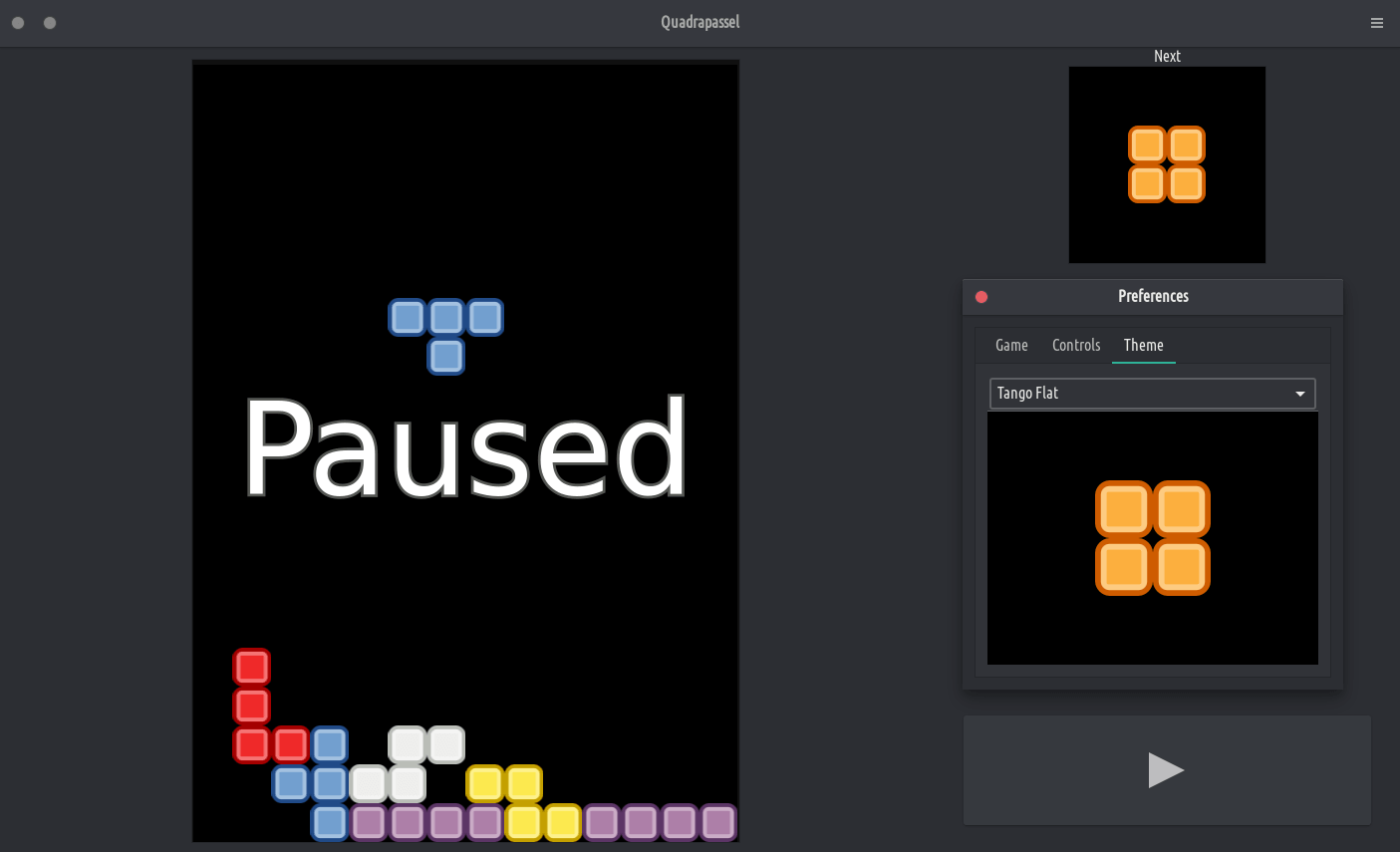The image size is (1400, 852).
Task: Click the Quadrapassel window title
Action: 700,22
